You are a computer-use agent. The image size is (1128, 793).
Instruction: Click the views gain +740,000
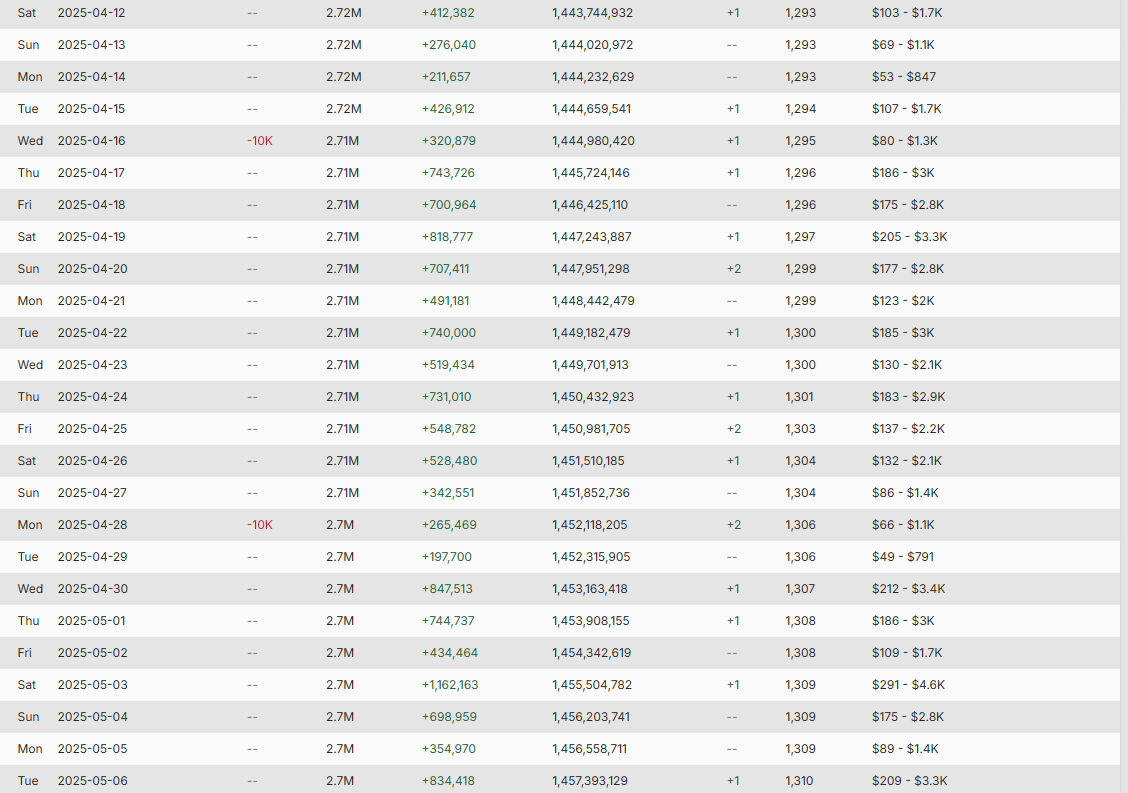click(x=449, y=333)
